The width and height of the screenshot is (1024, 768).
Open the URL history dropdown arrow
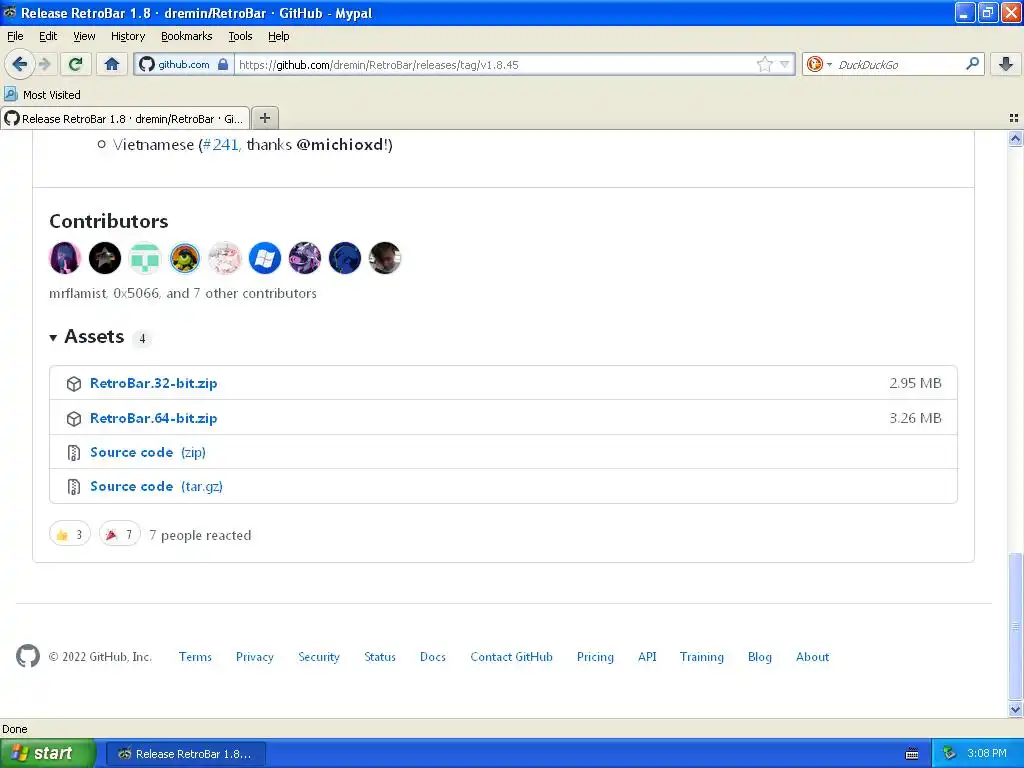(784, 64)
